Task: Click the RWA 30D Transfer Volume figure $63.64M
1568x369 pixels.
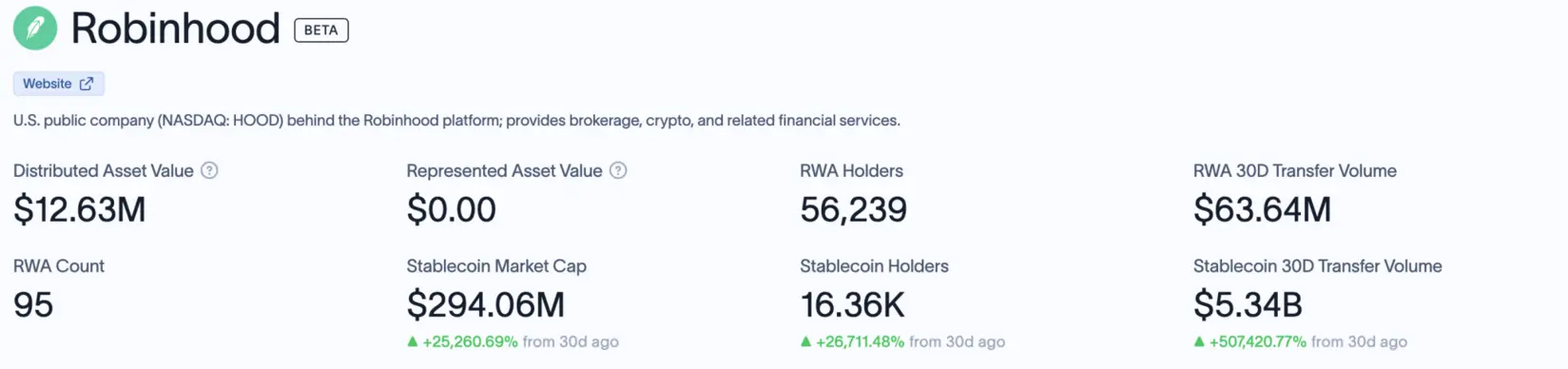Action: [1262, 209]
